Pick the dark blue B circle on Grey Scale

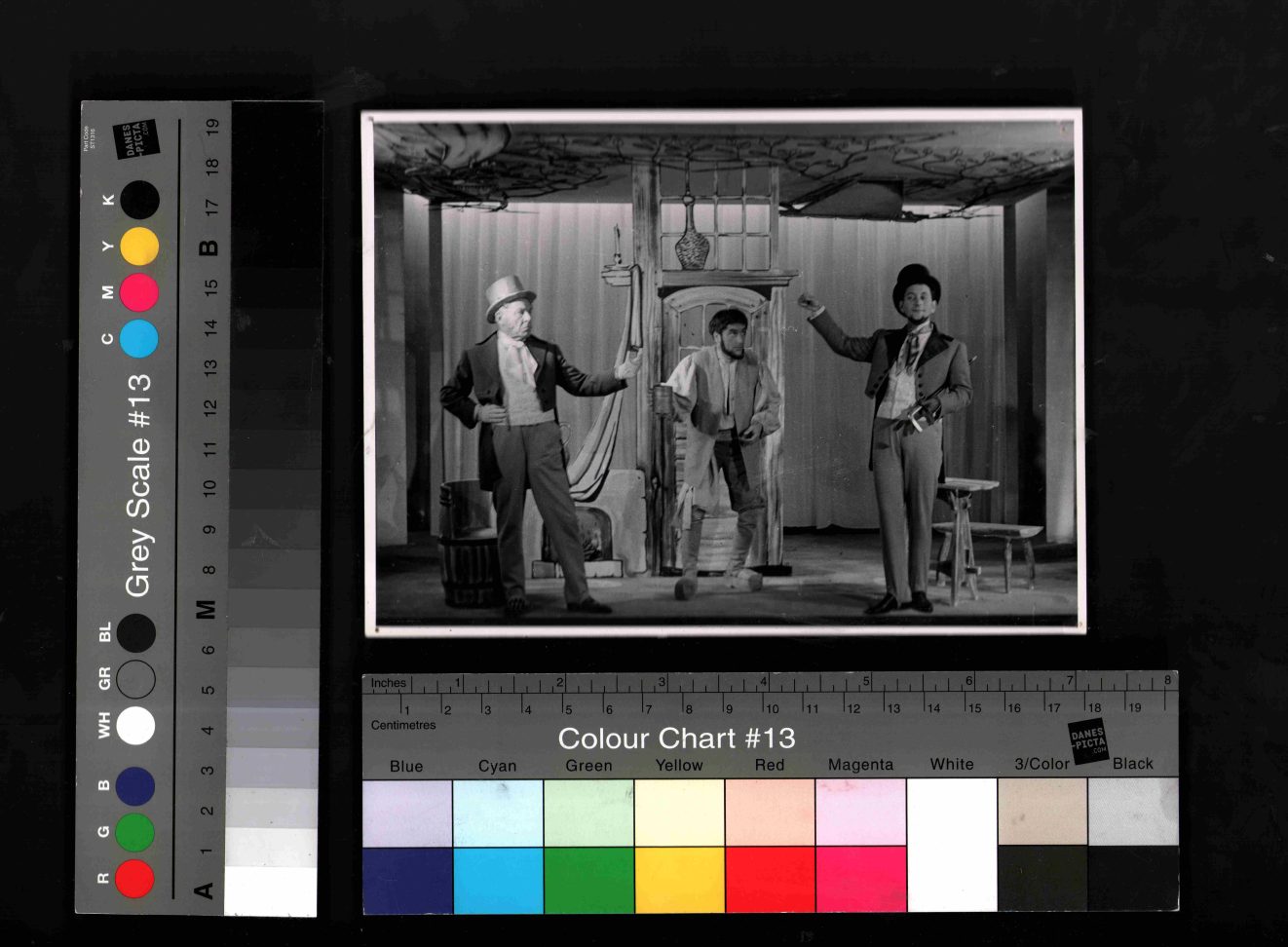pos(134,786)
